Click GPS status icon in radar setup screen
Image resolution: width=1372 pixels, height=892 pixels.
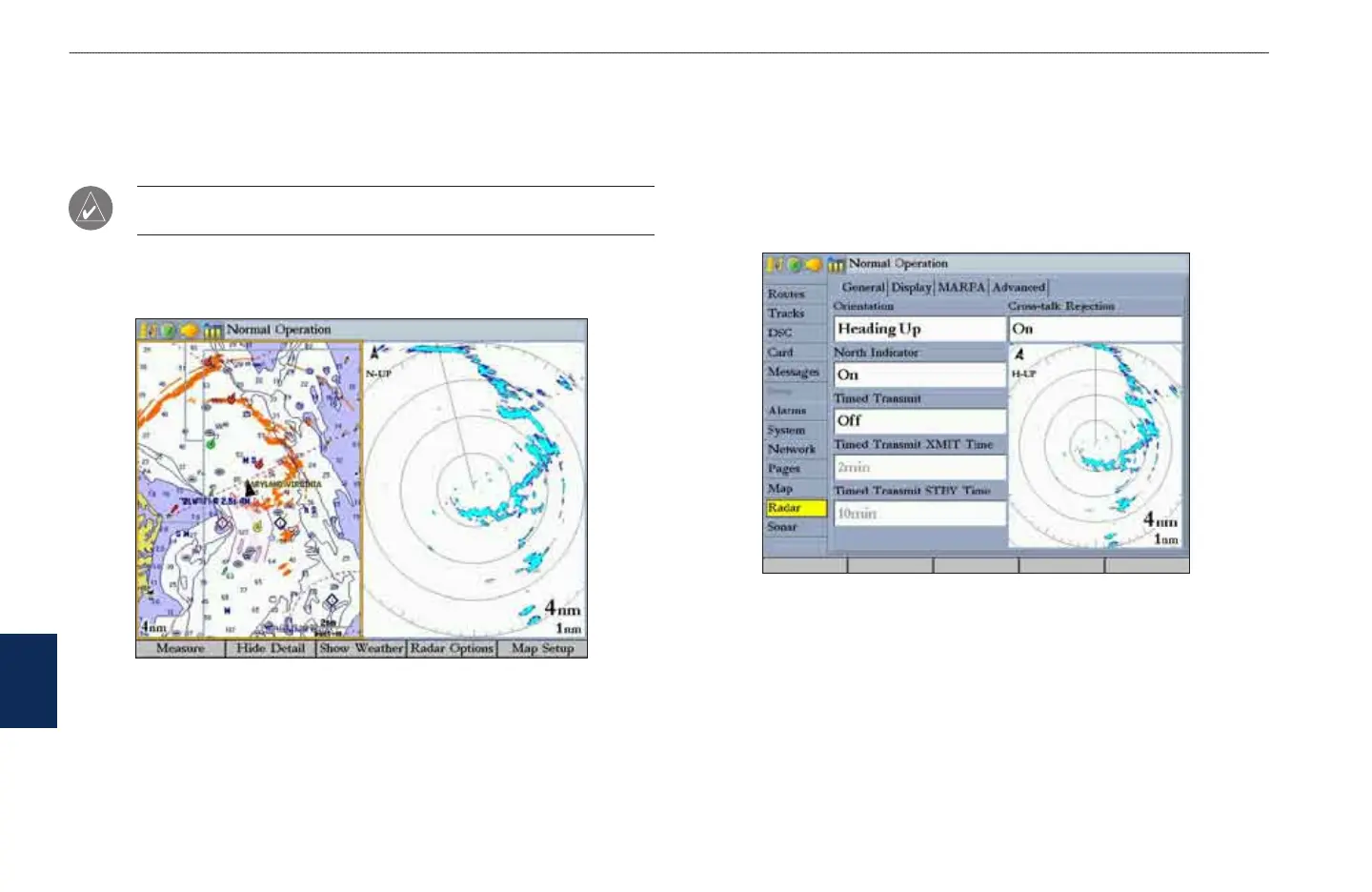coord(776,264)
